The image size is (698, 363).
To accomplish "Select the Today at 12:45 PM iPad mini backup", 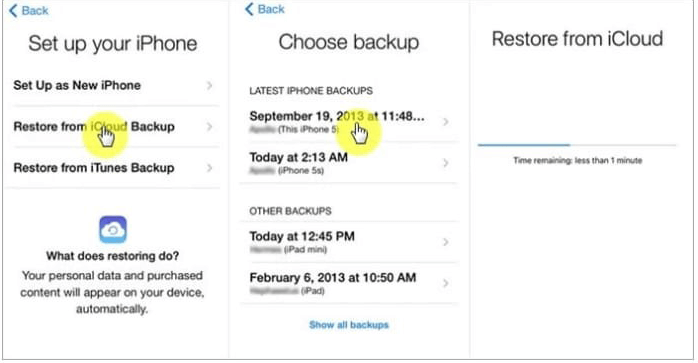I will tap(349, 242).
